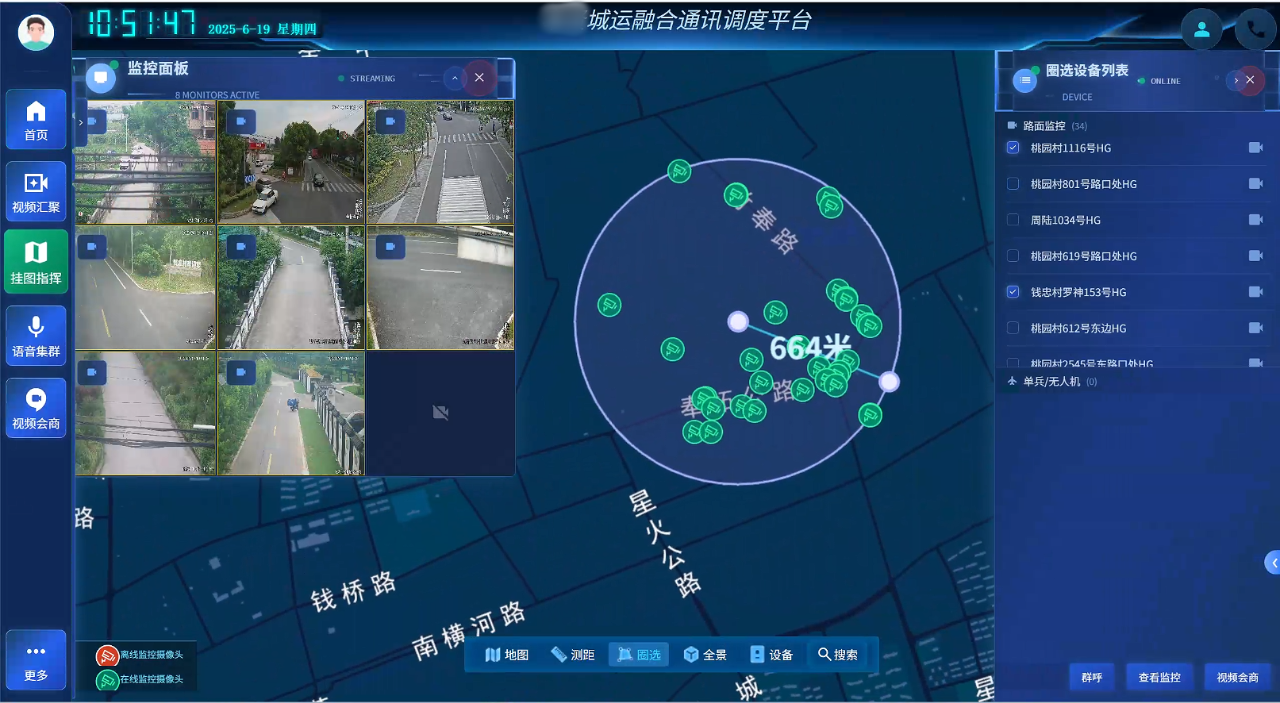
Task: Check the 桃园村619号路口处HG checkbox
Action: 1013,256
